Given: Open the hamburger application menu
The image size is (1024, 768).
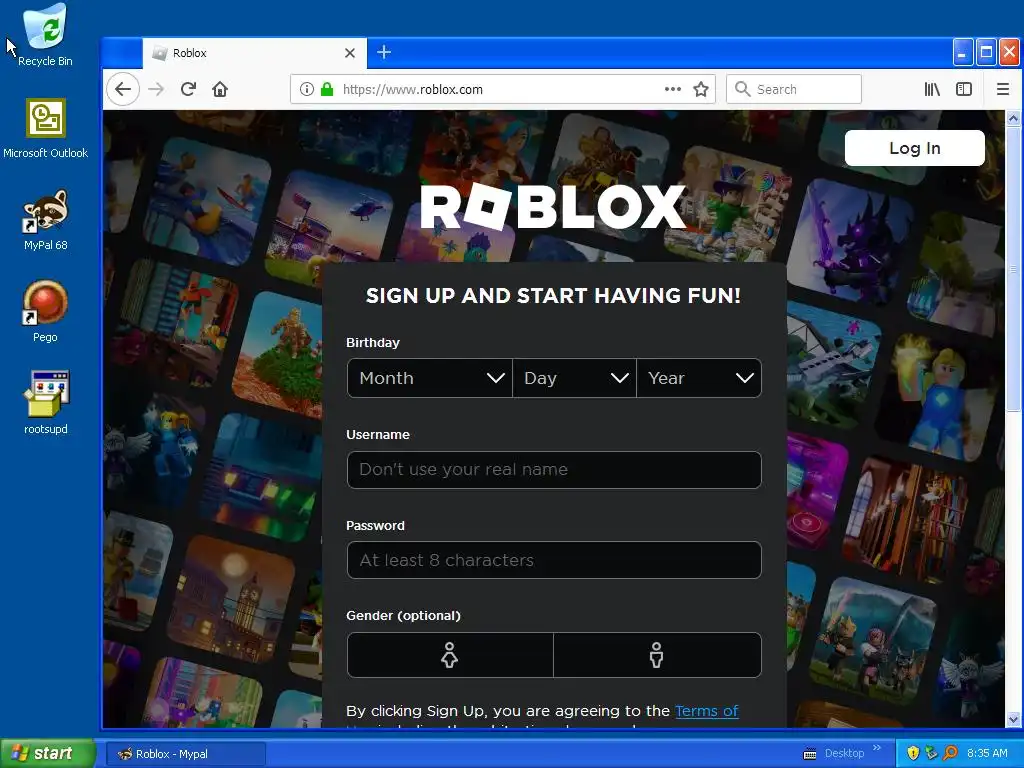Looking at the screenshot, I should point(1003,89).
